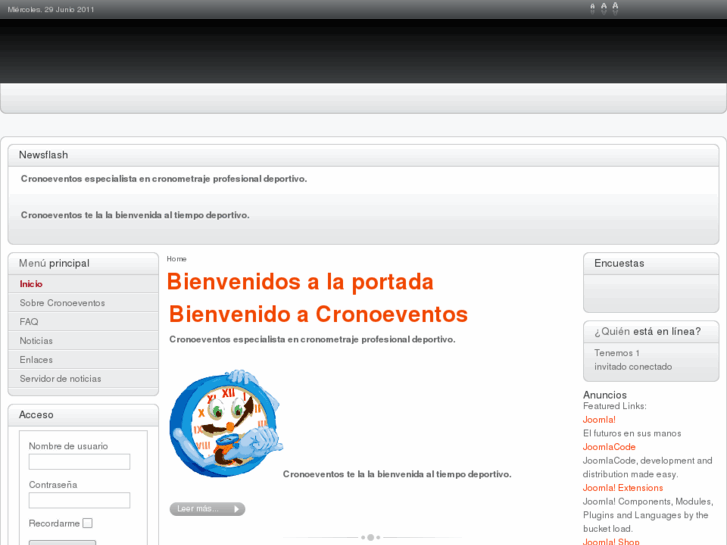Select first Newsflash line about cronometraje profesional
Image resolution: width=727 pixels, height=545 pixels.
pyautogui.click(x=164, y=179)
